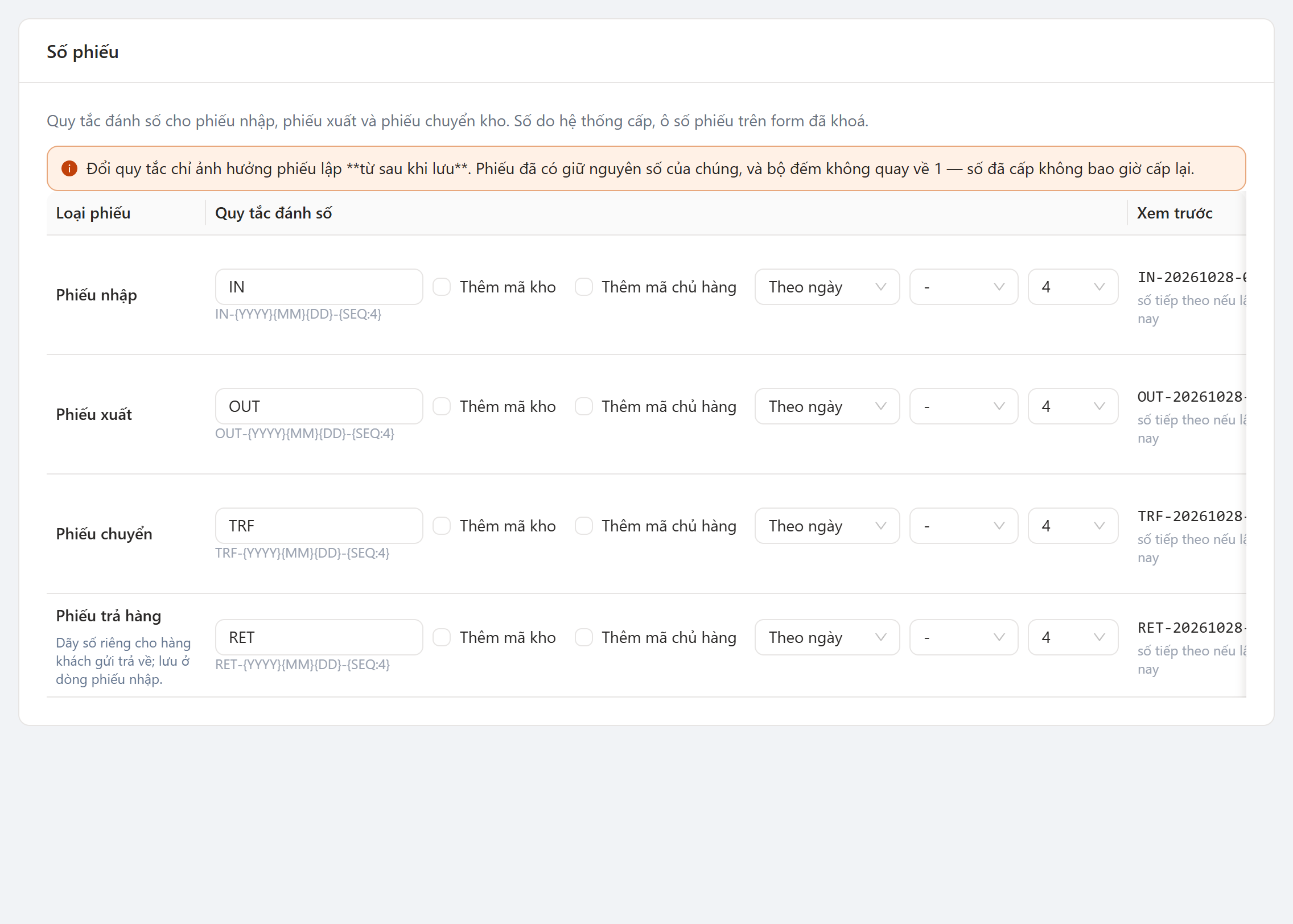
Task: Select separator combo box for Phiếu chuyển
Action: (x=963, y=526)
